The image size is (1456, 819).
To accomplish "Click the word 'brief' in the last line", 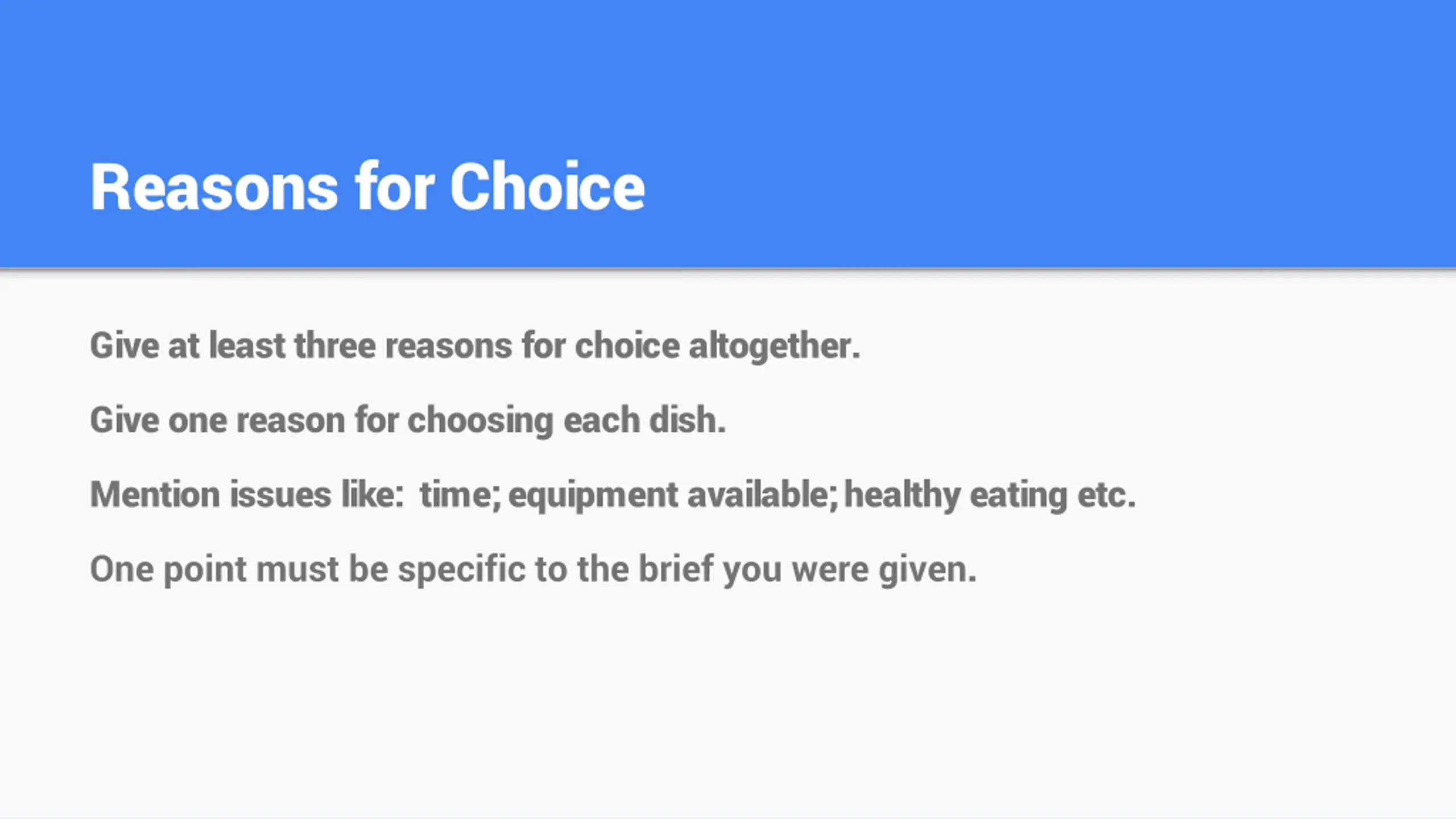I will click(x=676, y=569).
